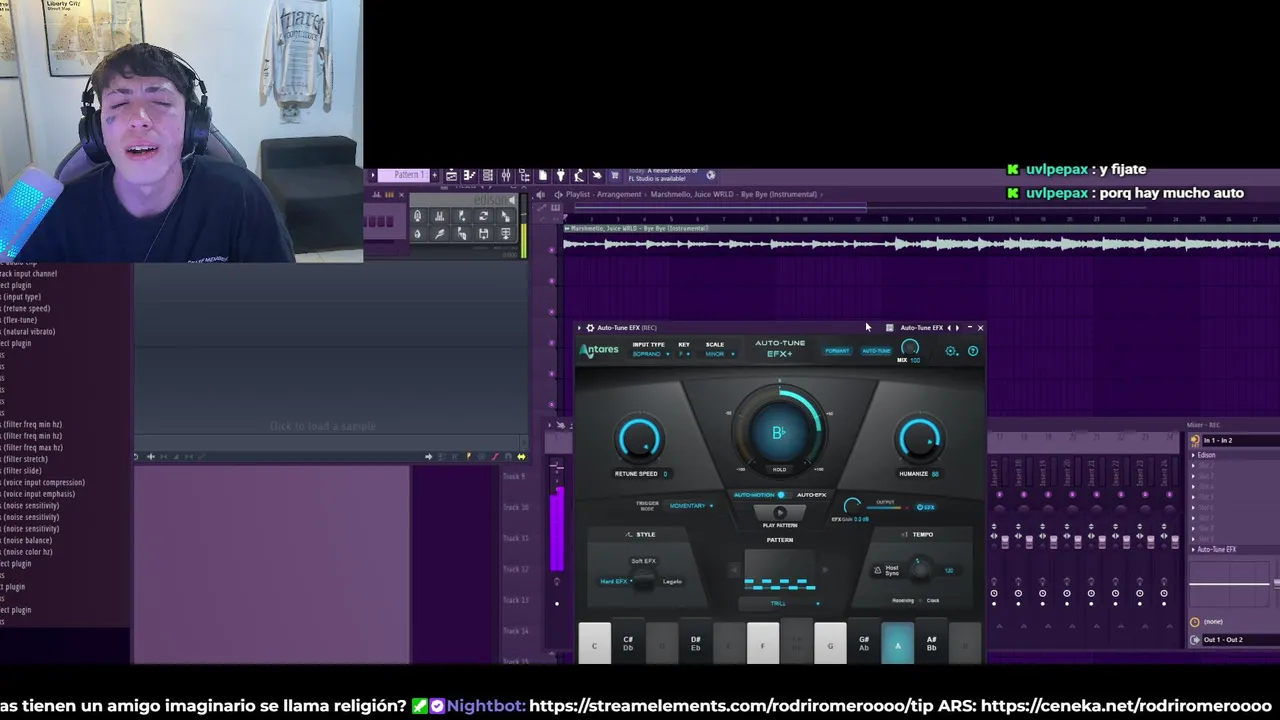Click the Play Pattern button
The height and width of the screenshot is (720, 1280).
[780, 513]
